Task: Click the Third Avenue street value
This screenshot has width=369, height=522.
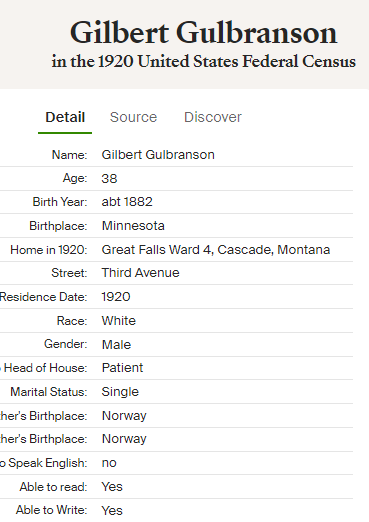Action: pos(140,273)
